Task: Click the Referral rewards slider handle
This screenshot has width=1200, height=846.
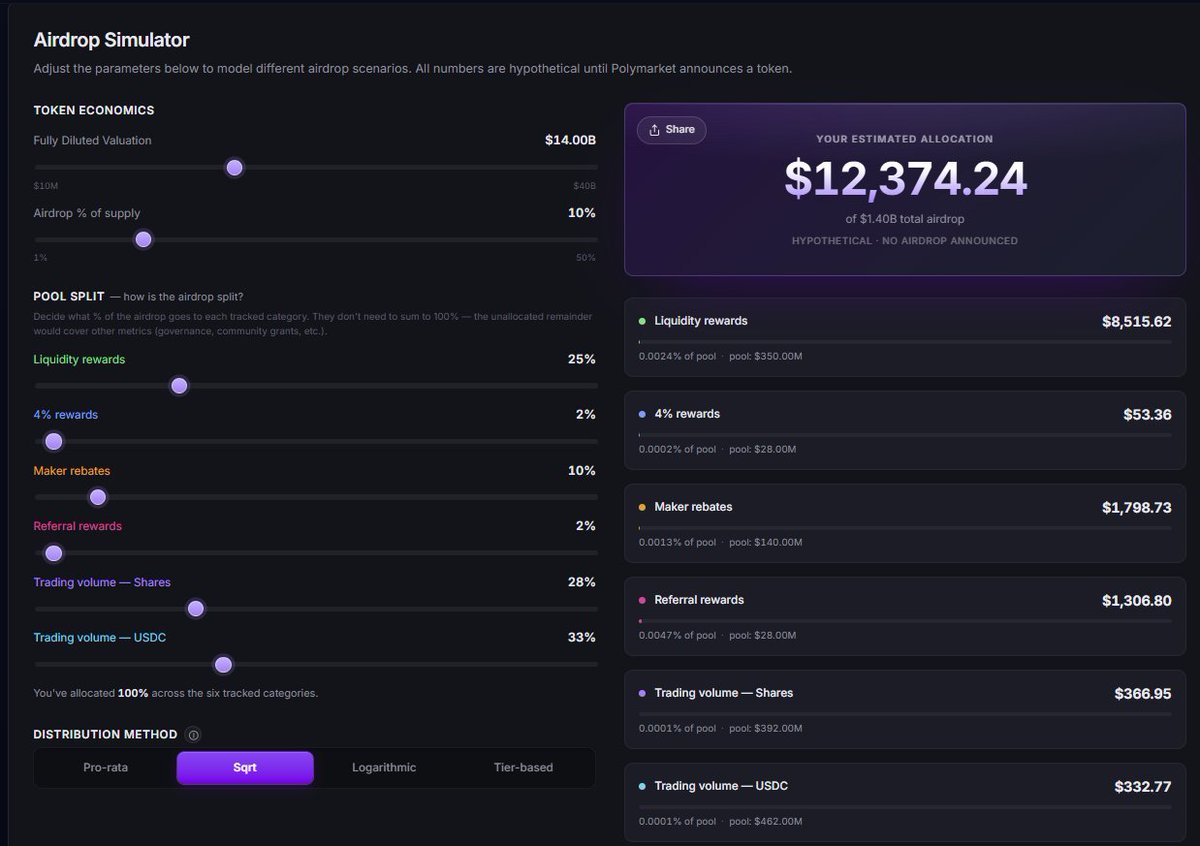Action: 54,553
